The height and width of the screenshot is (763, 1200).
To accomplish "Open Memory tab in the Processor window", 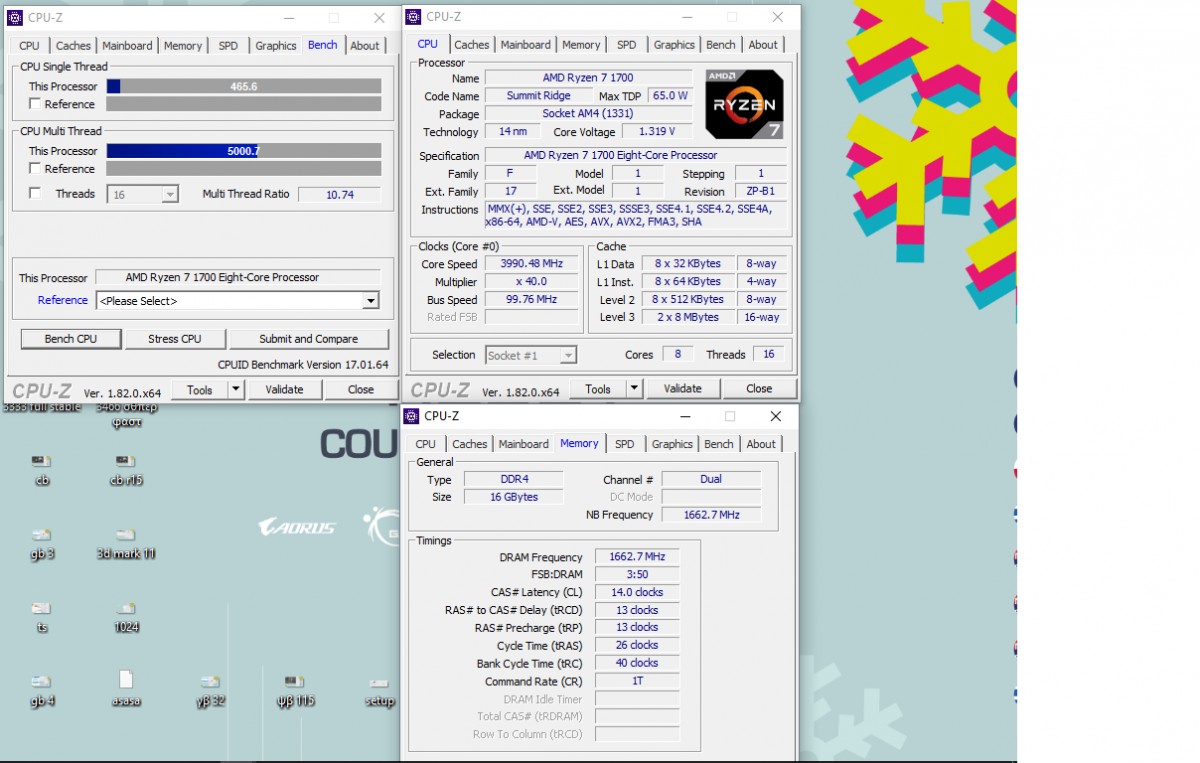I will pyautogui.click(x=581, y=45).
